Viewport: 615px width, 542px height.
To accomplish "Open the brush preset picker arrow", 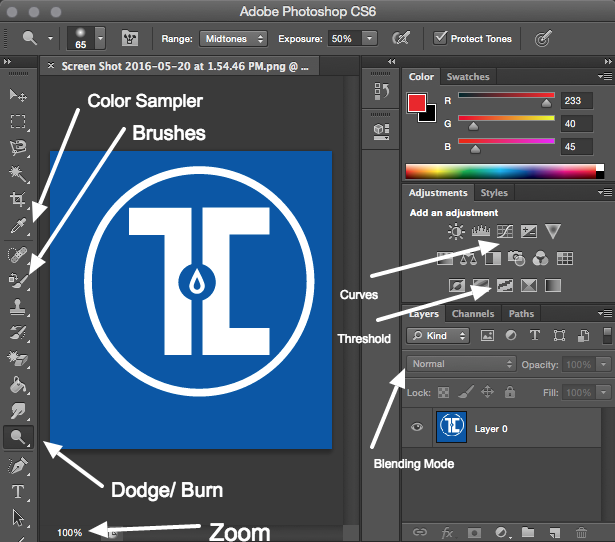I will click(100, 38).
